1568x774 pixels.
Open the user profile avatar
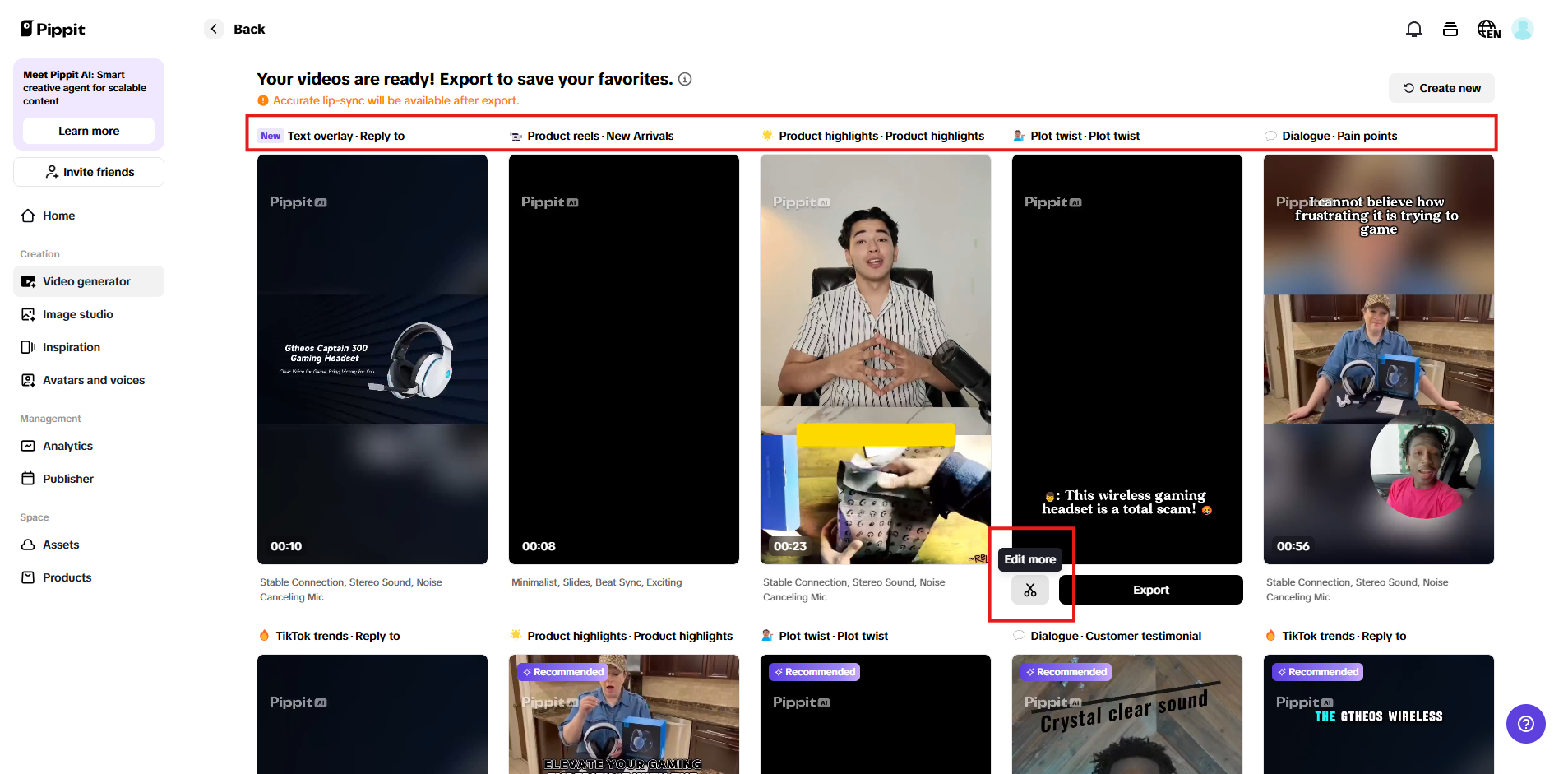click(x=1523, y=29)
